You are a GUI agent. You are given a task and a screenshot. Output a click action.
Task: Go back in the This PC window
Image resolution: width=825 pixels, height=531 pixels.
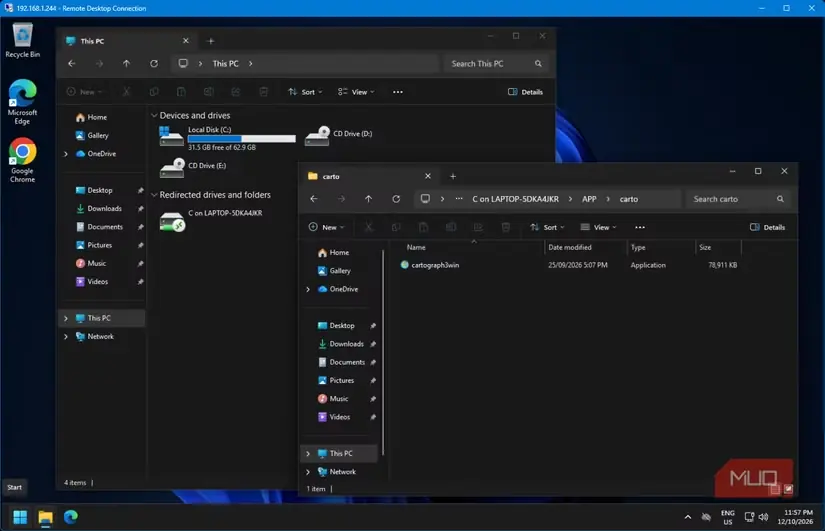click(72, 64)
